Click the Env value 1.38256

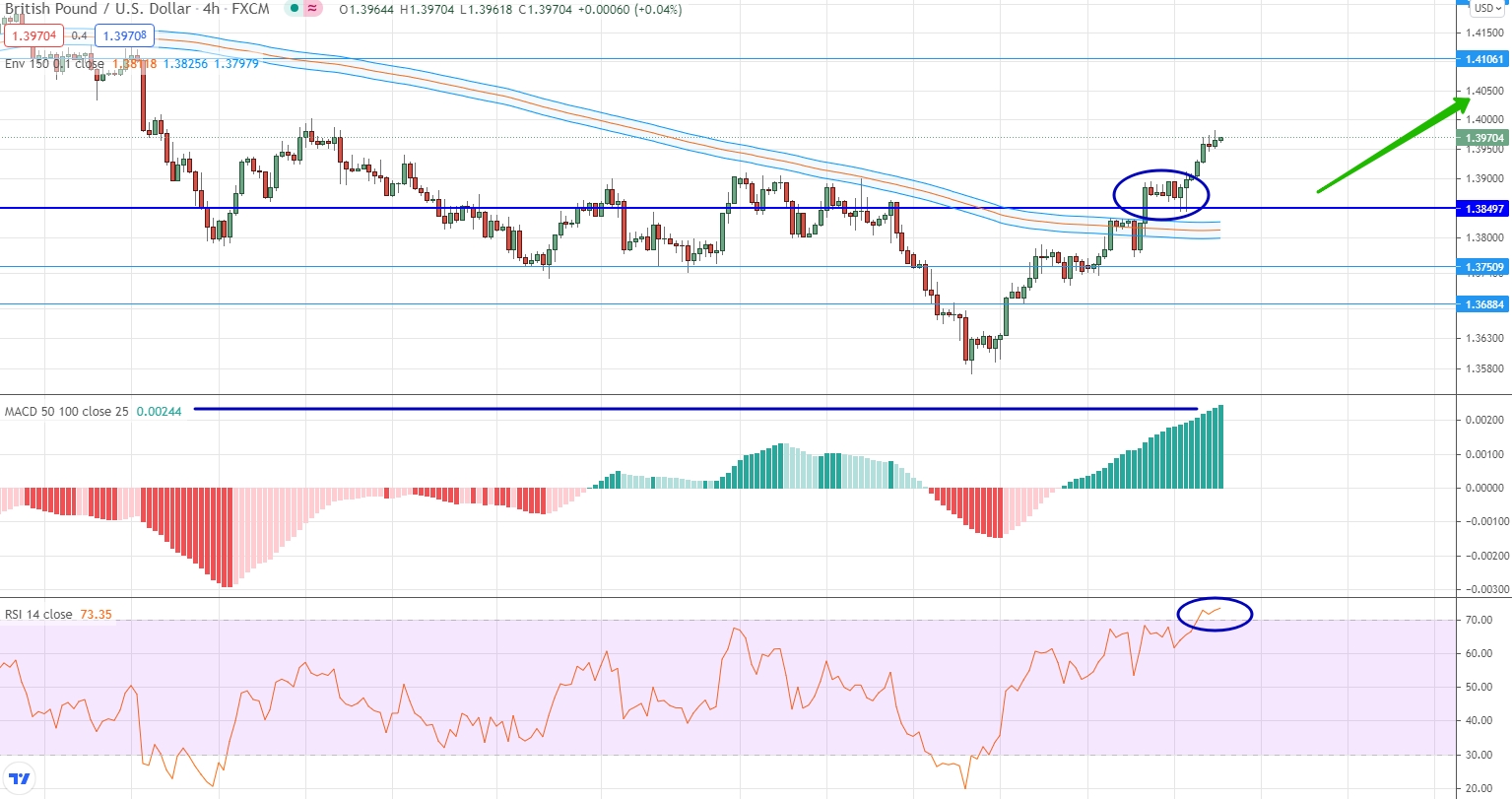point(185,64)
